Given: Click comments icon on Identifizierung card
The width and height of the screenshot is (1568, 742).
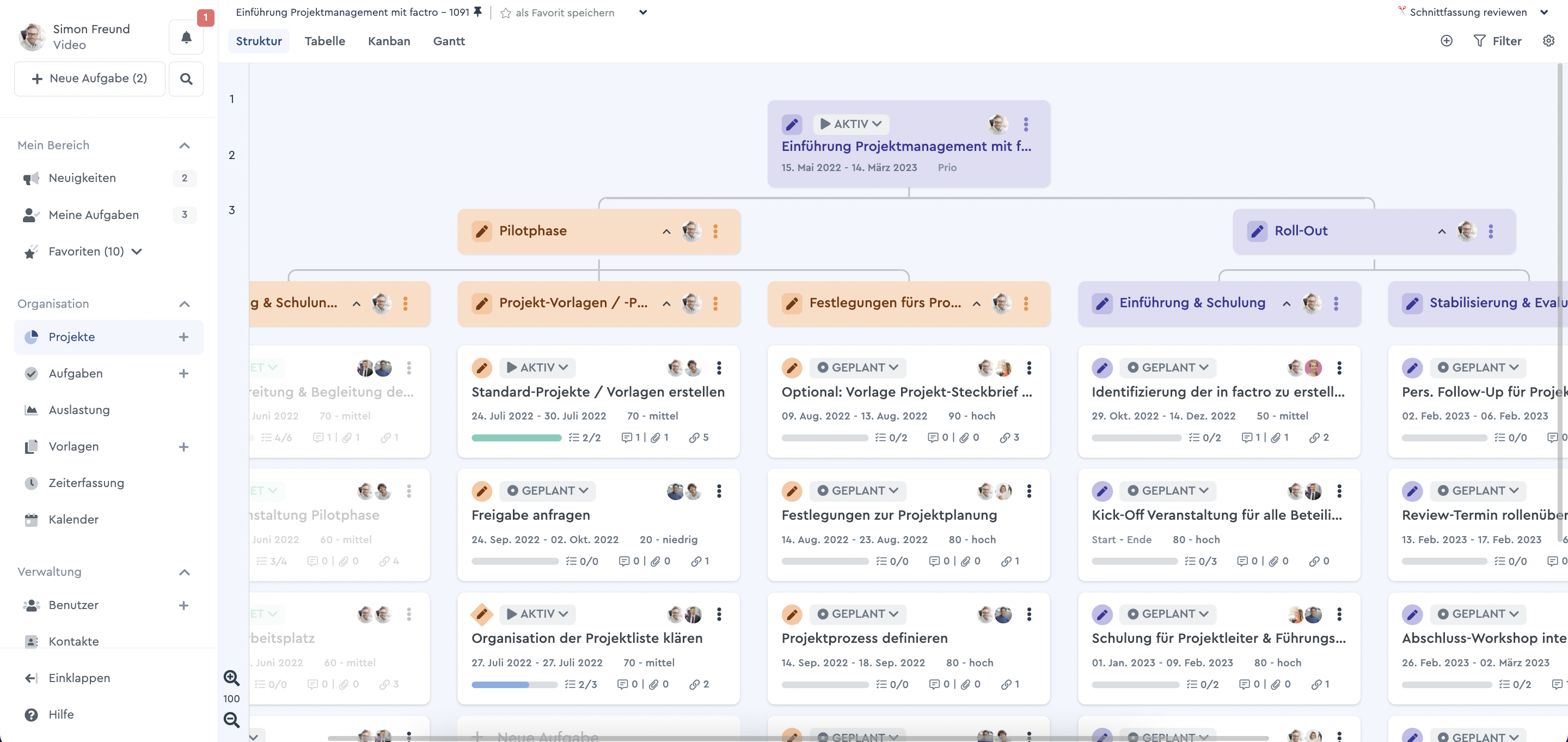Looking at the screenshot, I should tap(1247, 437).
